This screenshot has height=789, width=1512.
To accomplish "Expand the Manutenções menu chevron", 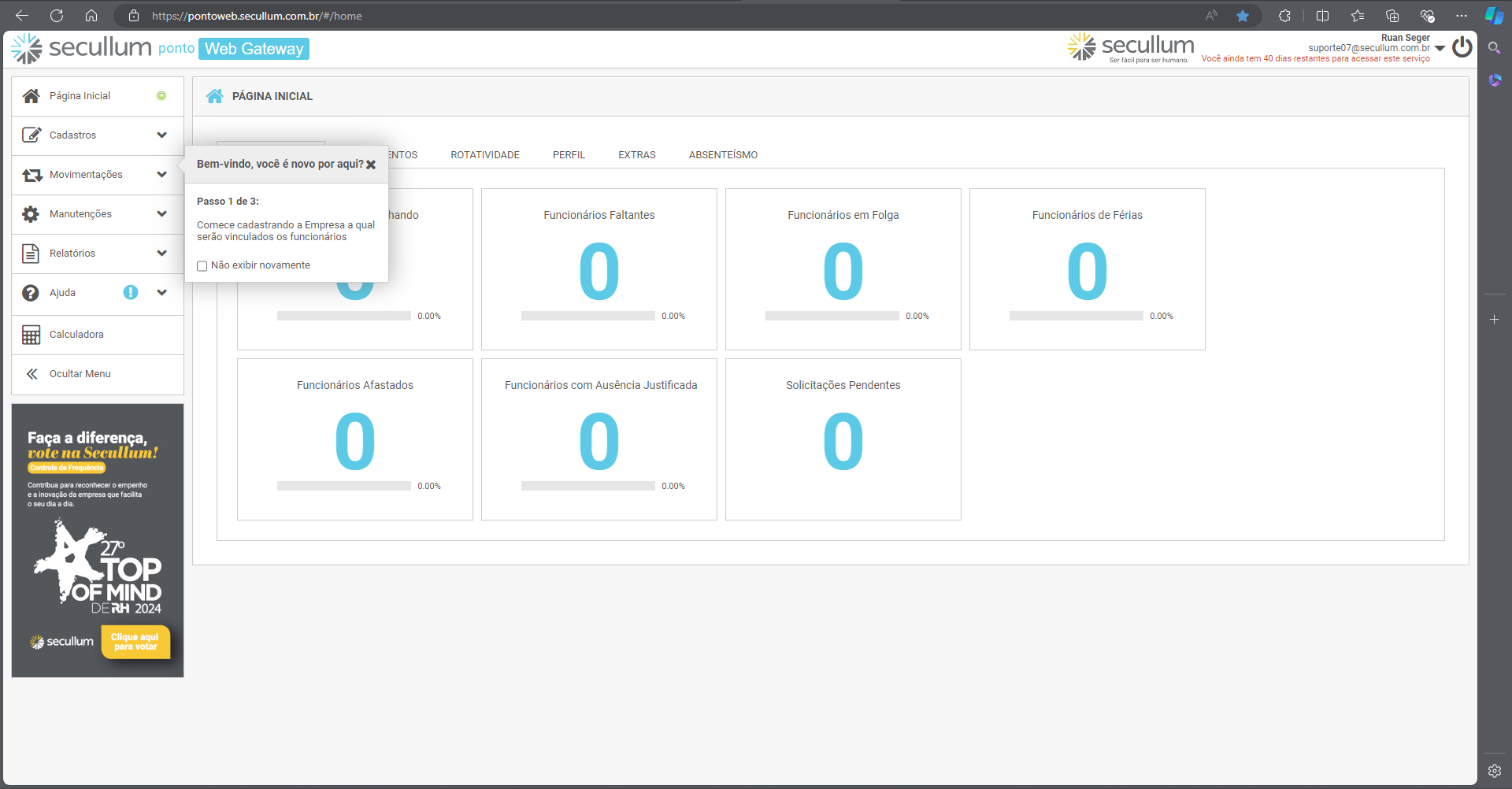I will click(x=161, y=214).
